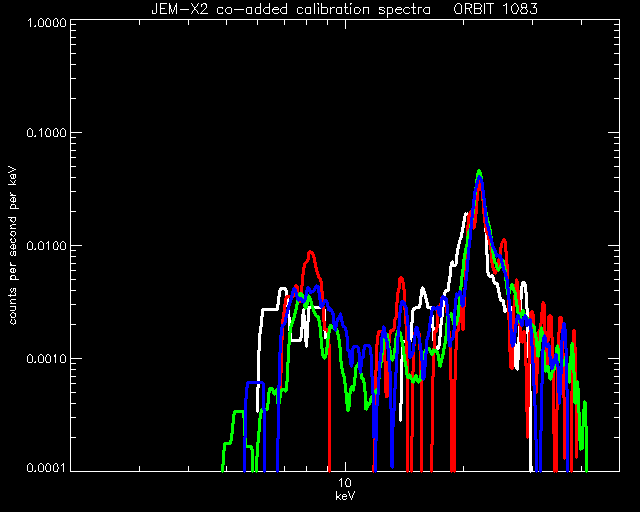Click the keV x-axis title
The image size is (640, 512).
[x=345, y=496]
